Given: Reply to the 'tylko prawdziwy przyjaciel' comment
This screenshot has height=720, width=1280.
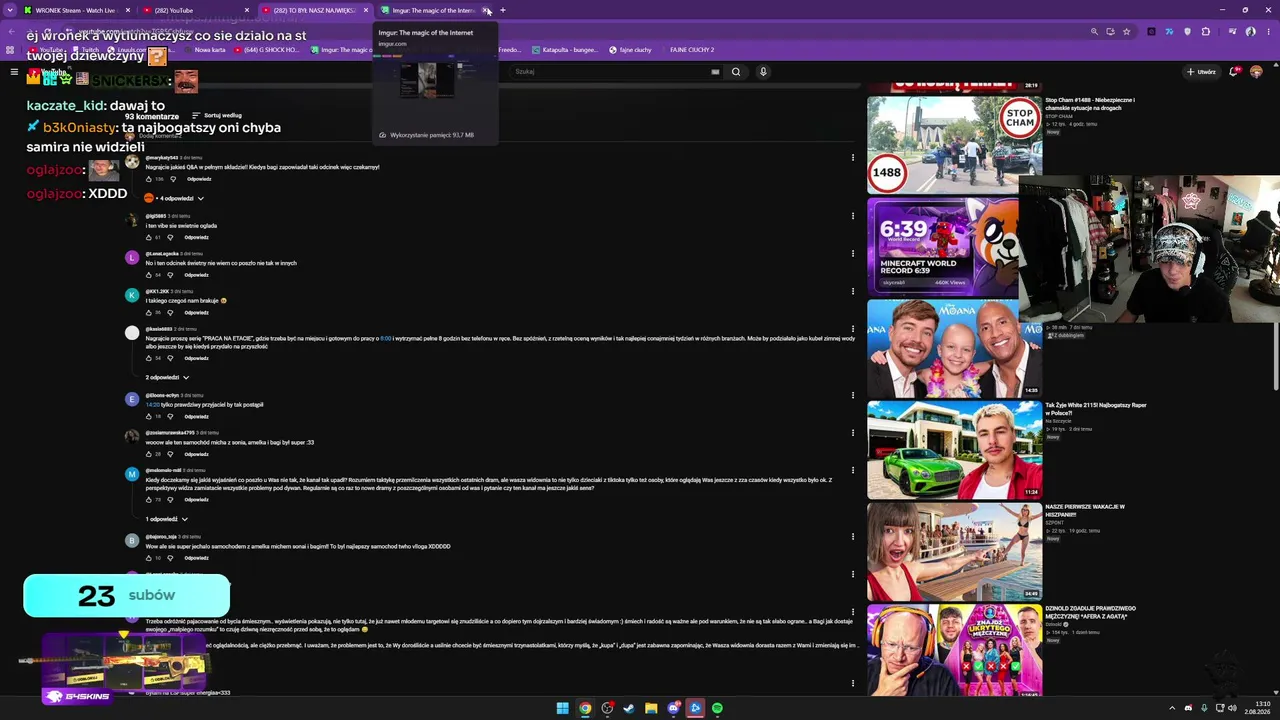Looking at the screenshot, I should tap(196, 416).
